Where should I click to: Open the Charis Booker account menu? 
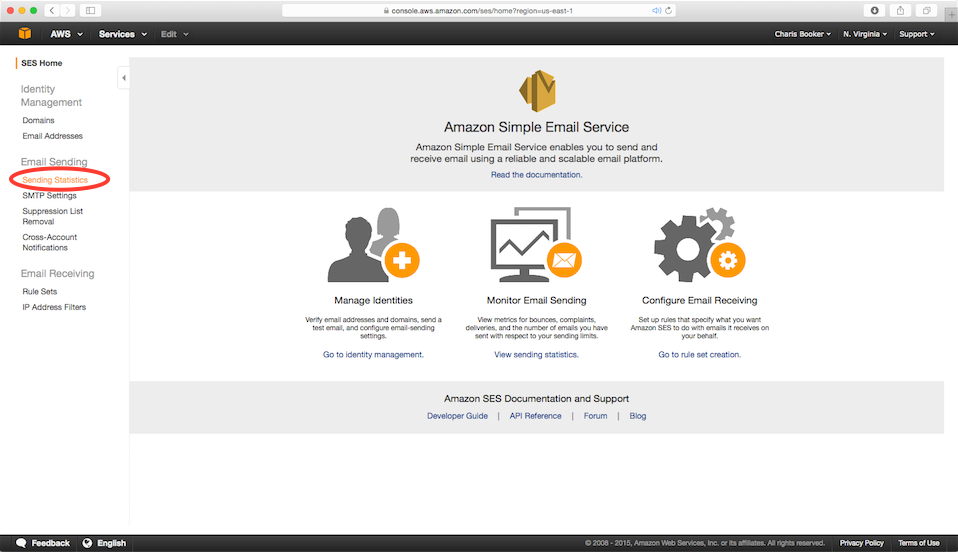[803, 34]
